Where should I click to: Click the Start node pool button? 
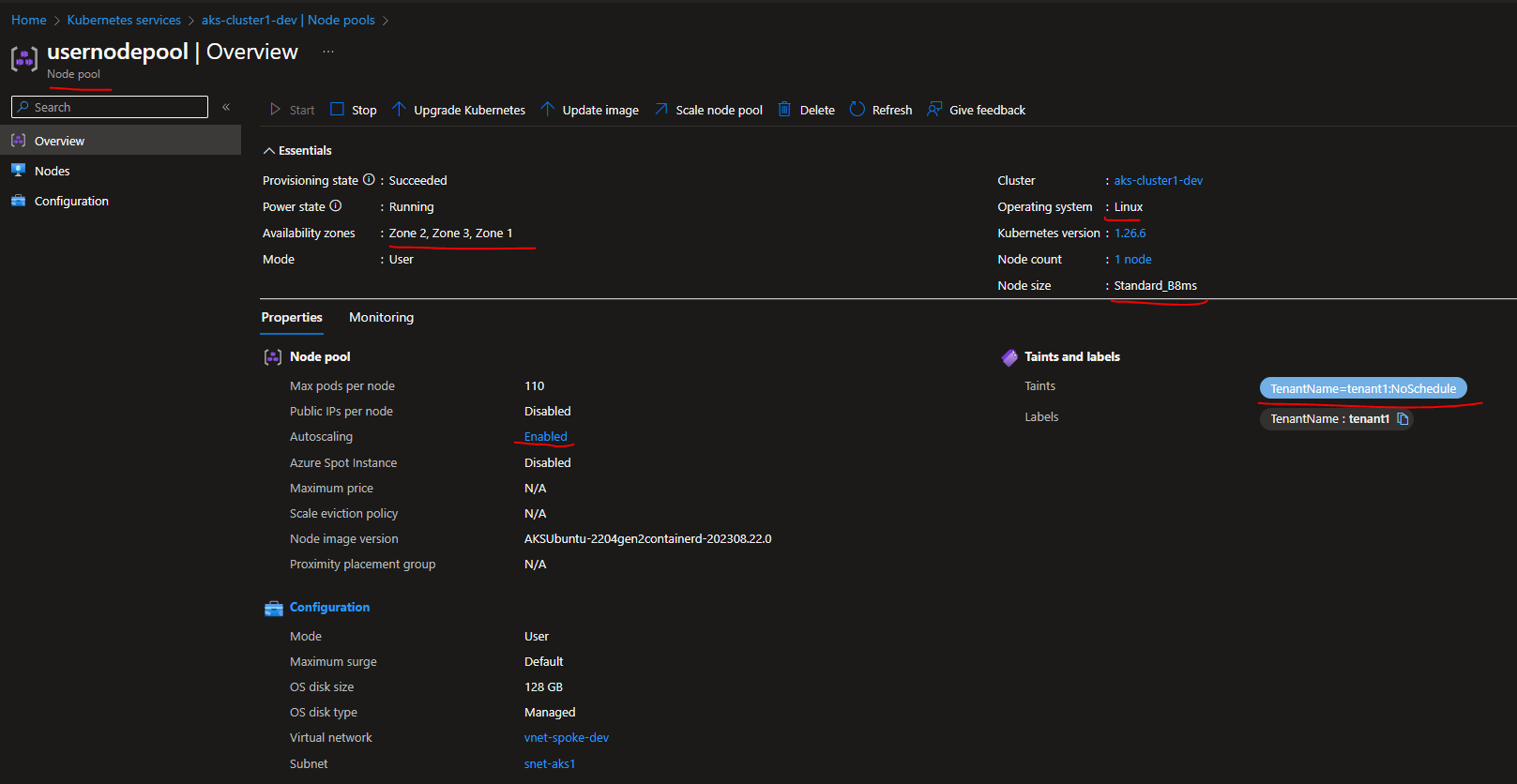[292, 110]
